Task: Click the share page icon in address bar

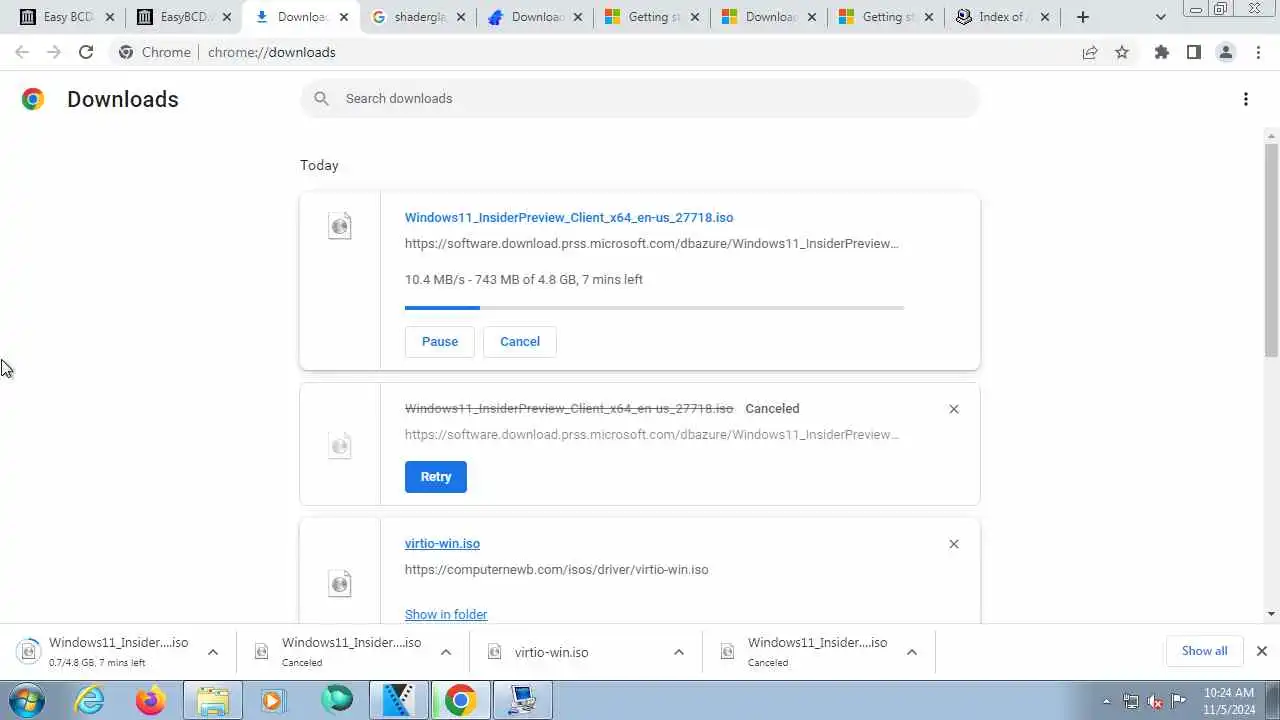Action: [x=1090, y=52]
